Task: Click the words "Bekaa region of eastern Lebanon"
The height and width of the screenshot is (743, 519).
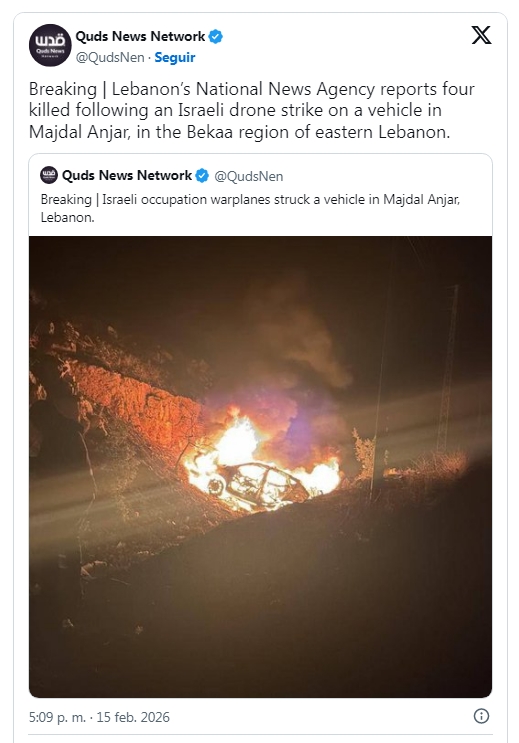Action: click(x=318, y=132)
